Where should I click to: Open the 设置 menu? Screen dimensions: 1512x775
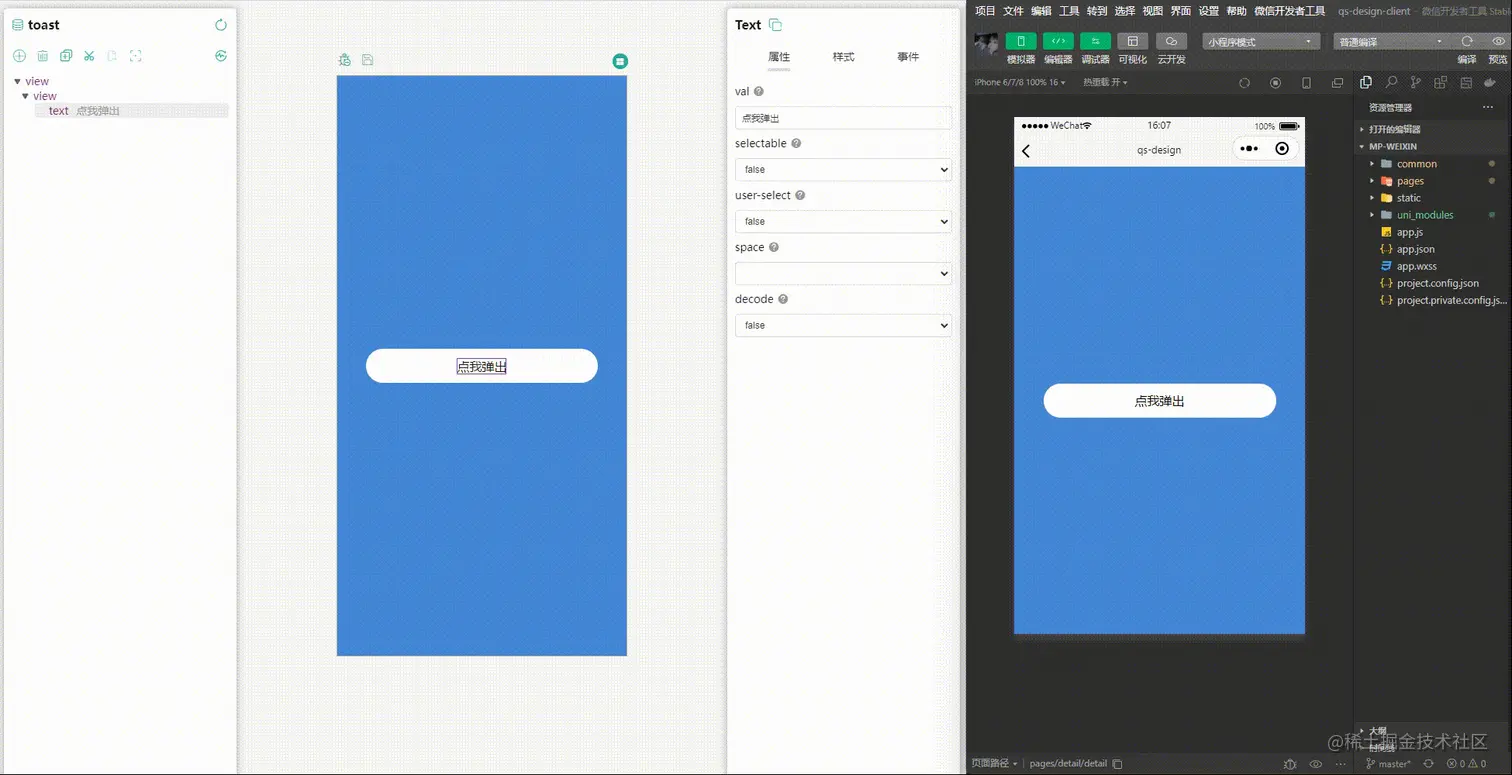coord(1209,11)
